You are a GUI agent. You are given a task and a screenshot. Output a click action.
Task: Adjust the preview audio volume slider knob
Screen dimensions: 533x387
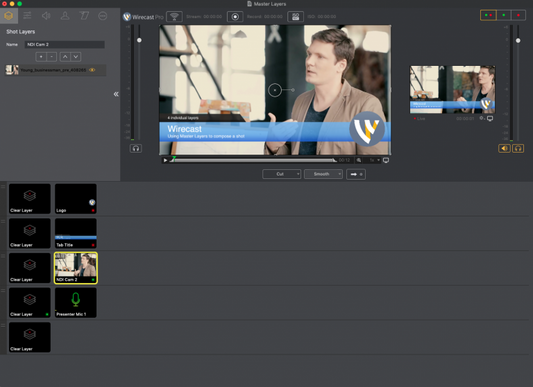click(x=139, y=40)
